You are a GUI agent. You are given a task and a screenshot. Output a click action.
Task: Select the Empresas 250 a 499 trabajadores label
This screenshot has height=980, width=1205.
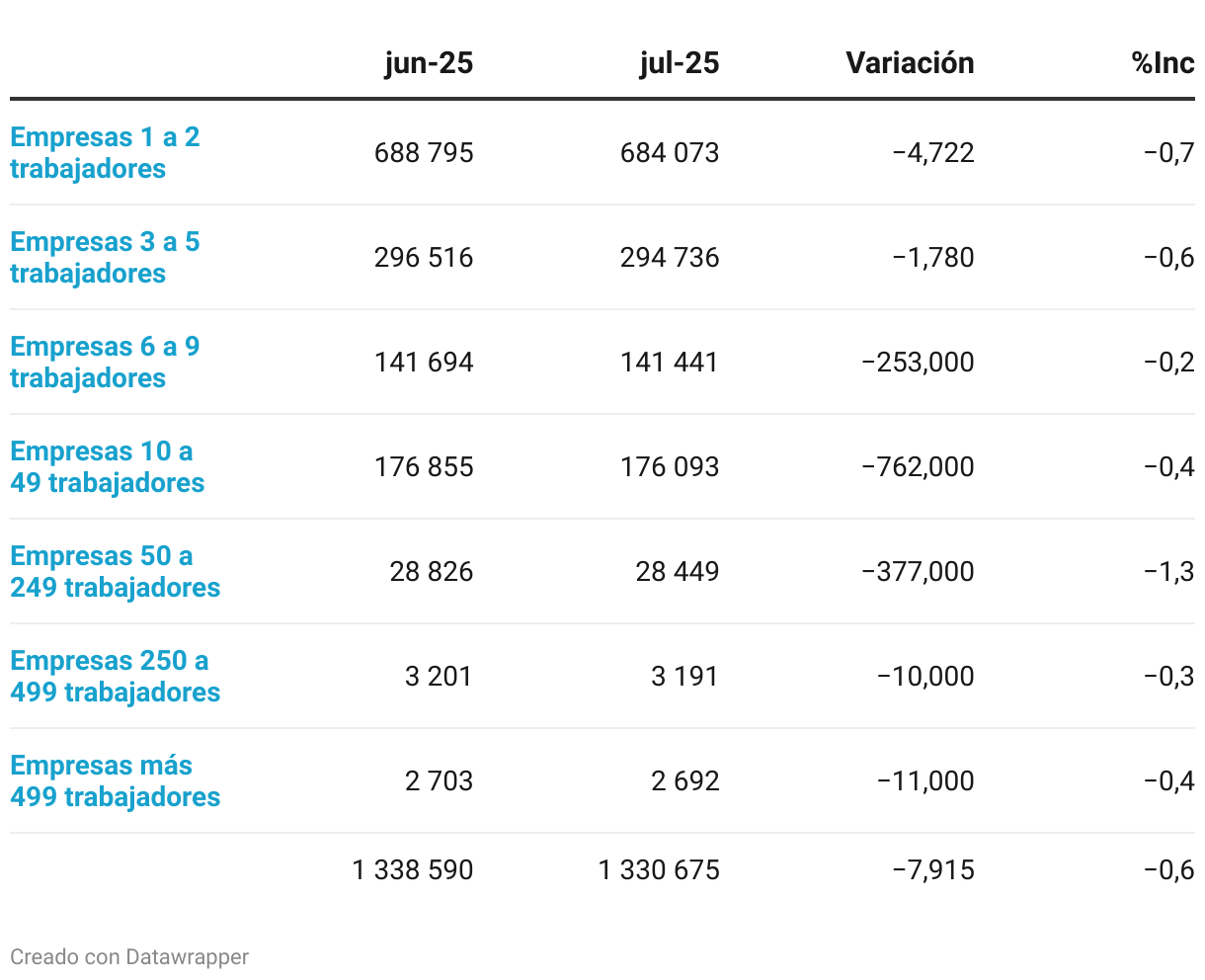pos(116,677)
